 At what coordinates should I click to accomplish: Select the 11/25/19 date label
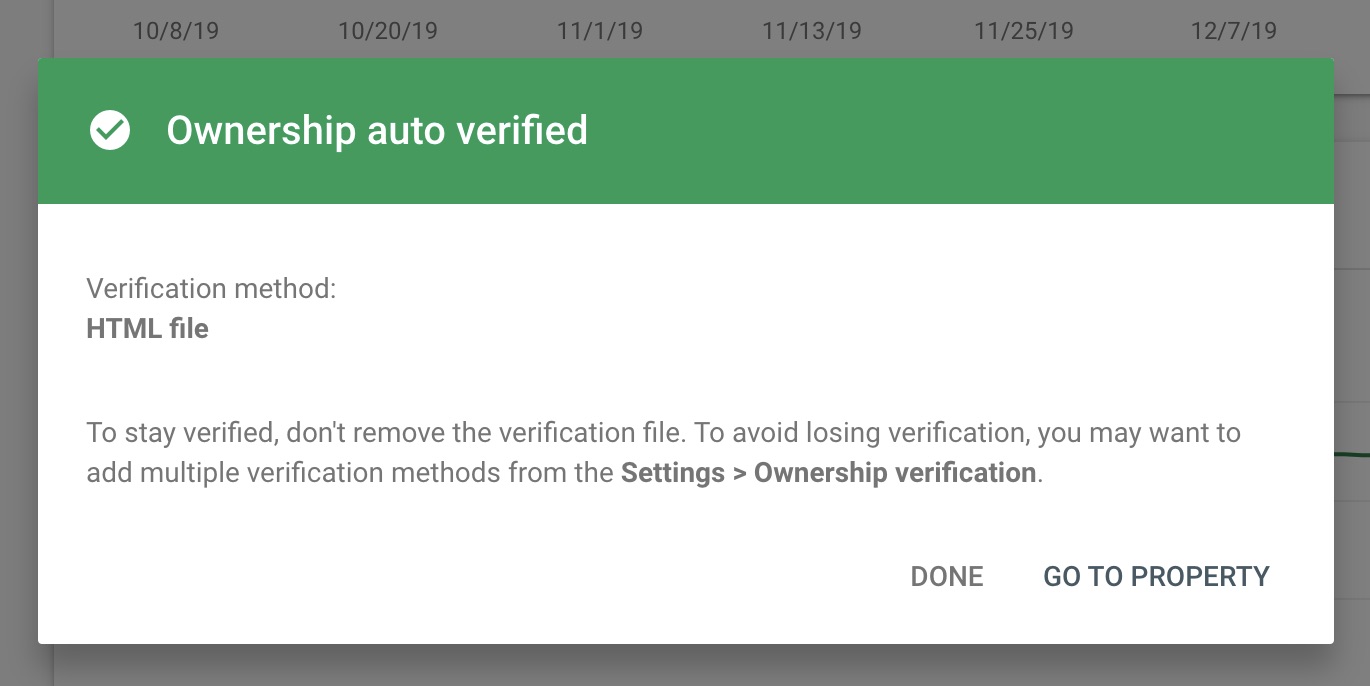click(1024, 31)
